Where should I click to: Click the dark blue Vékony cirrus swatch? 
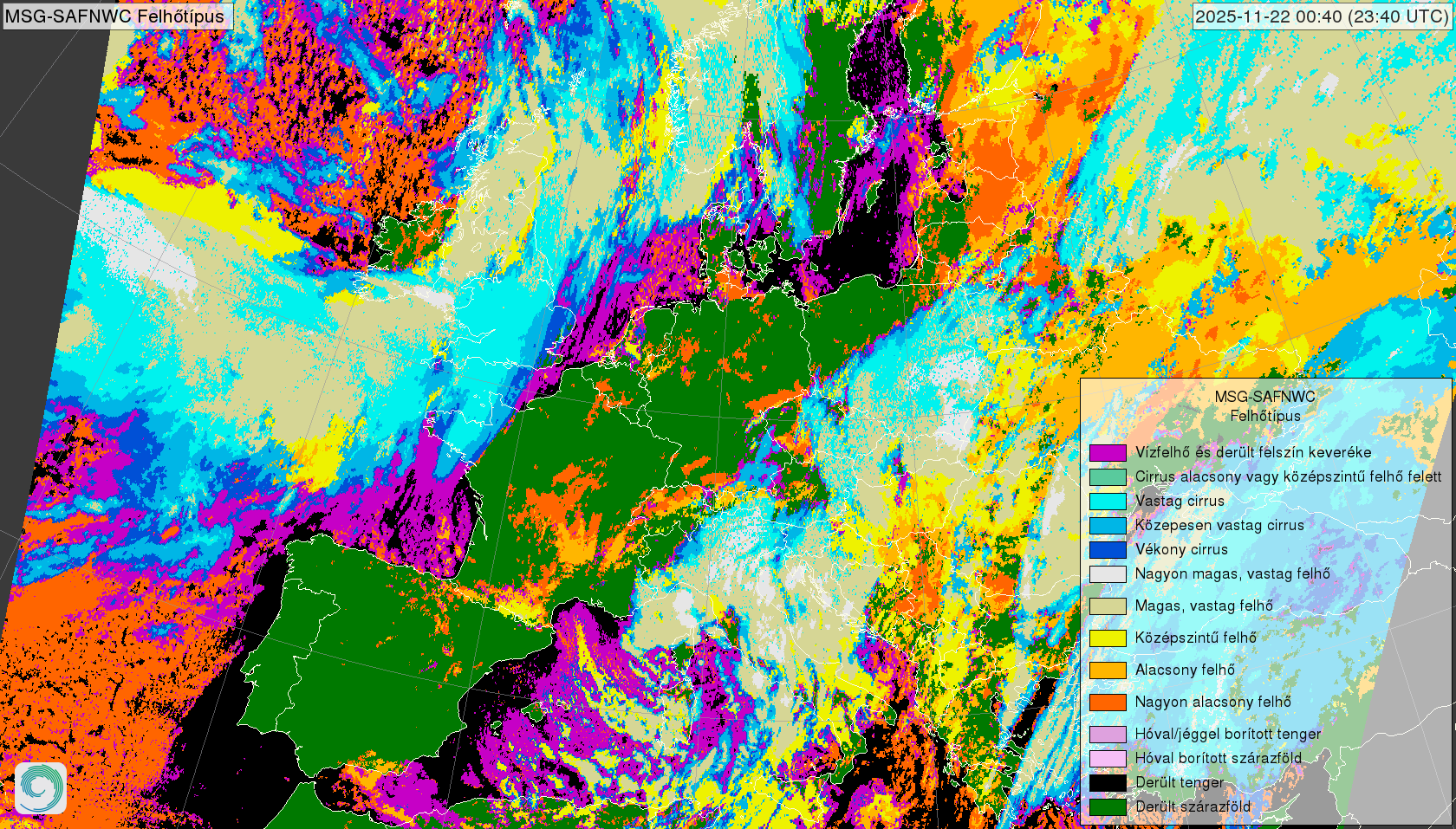tap(1107, 549)
